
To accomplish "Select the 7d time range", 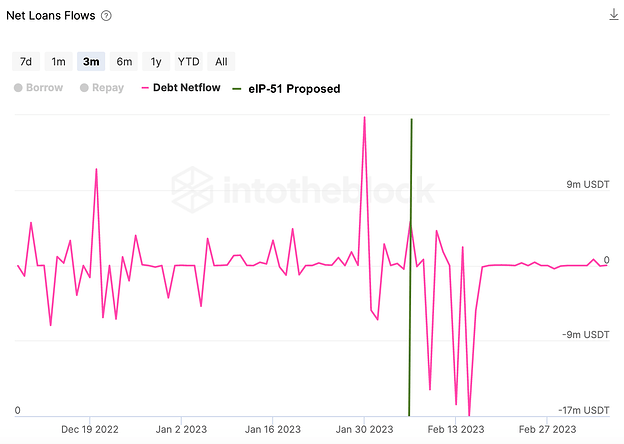I will 26,61.
